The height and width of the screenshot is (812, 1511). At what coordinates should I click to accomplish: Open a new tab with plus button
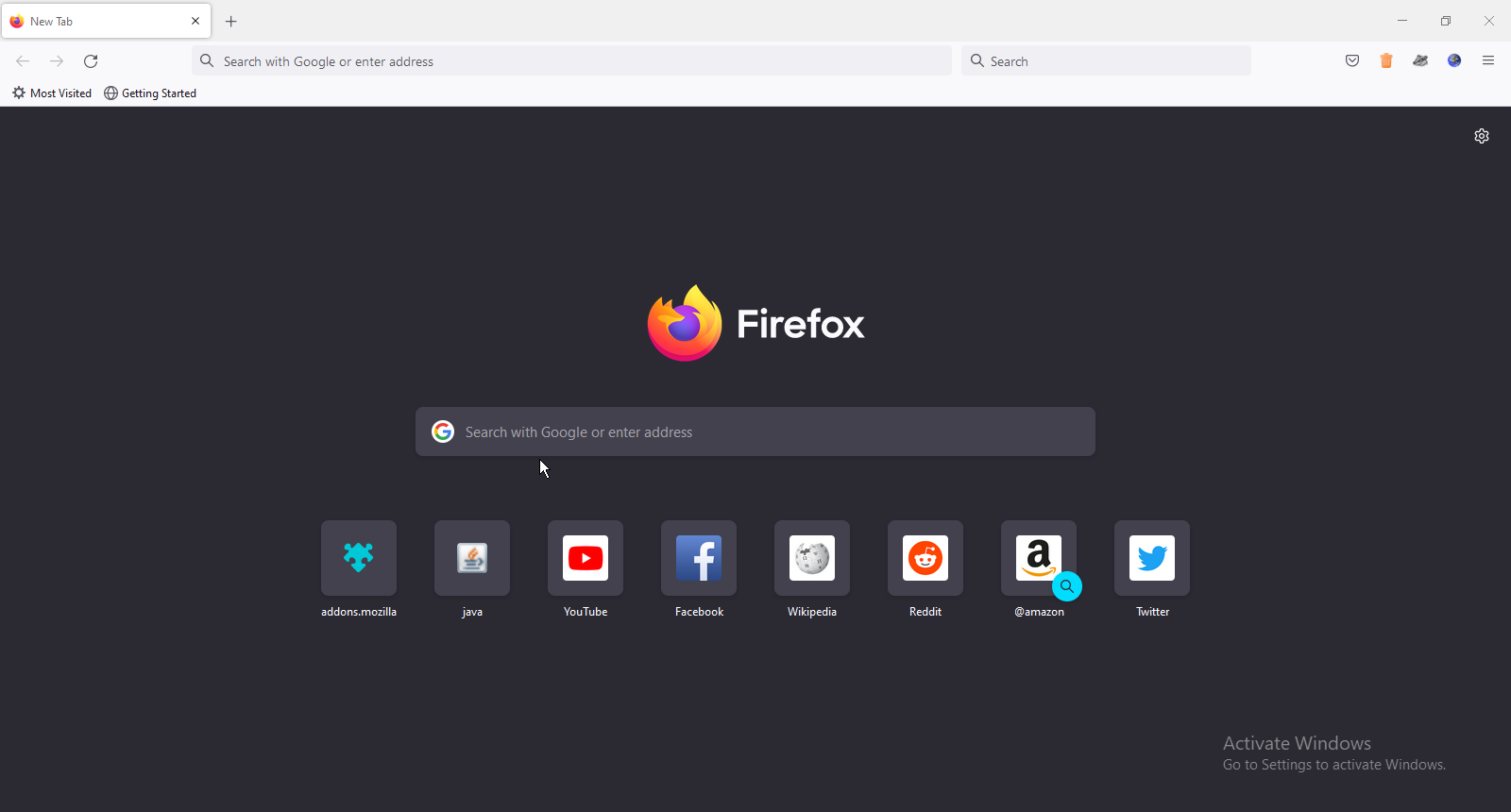(x=231, y=22)
